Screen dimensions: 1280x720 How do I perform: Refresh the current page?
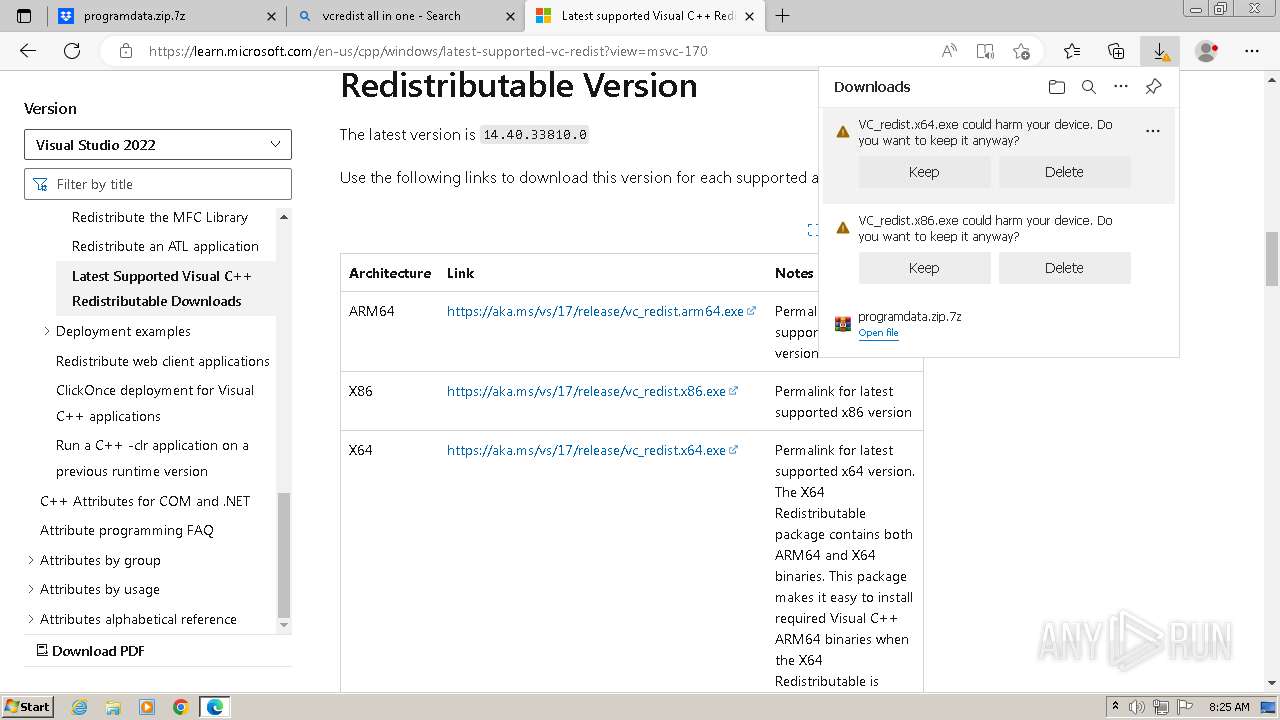pos(72,51)
